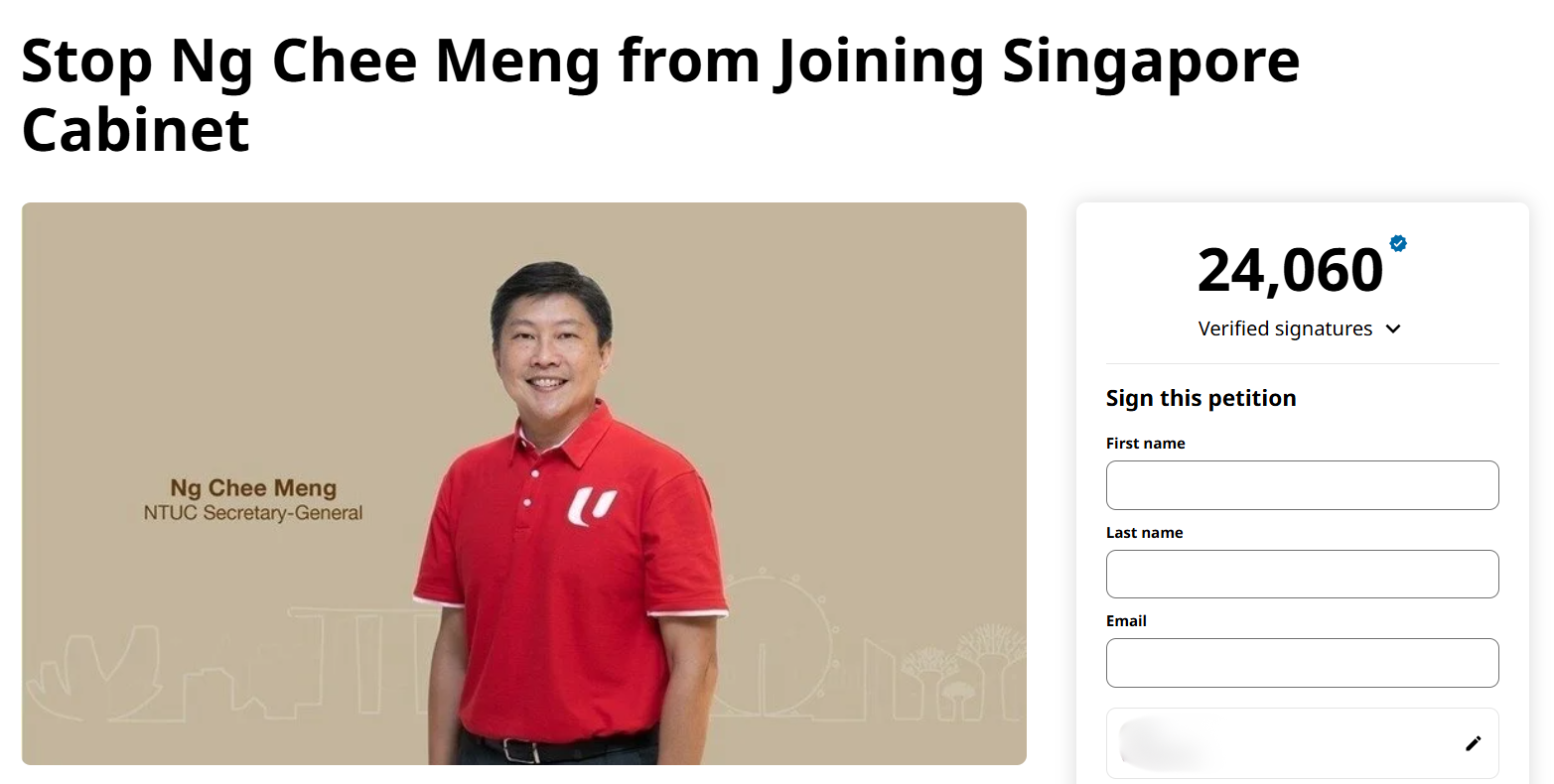This screenshot has width=1554, height=784.
Task: Click the 24,060 signature count
Action: tap(1290, 270)
